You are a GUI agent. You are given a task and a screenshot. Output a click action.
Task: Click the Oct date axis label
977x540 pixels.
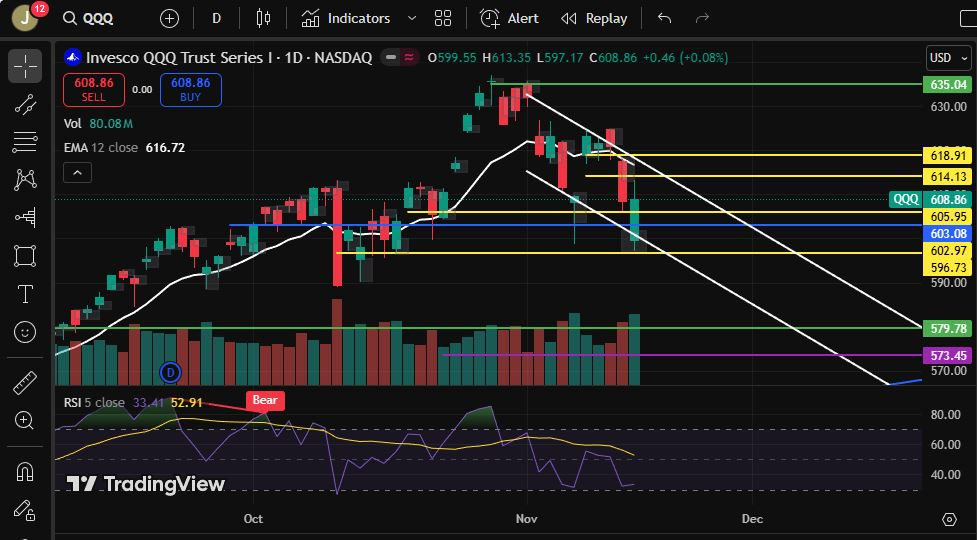tap(253, 519)
